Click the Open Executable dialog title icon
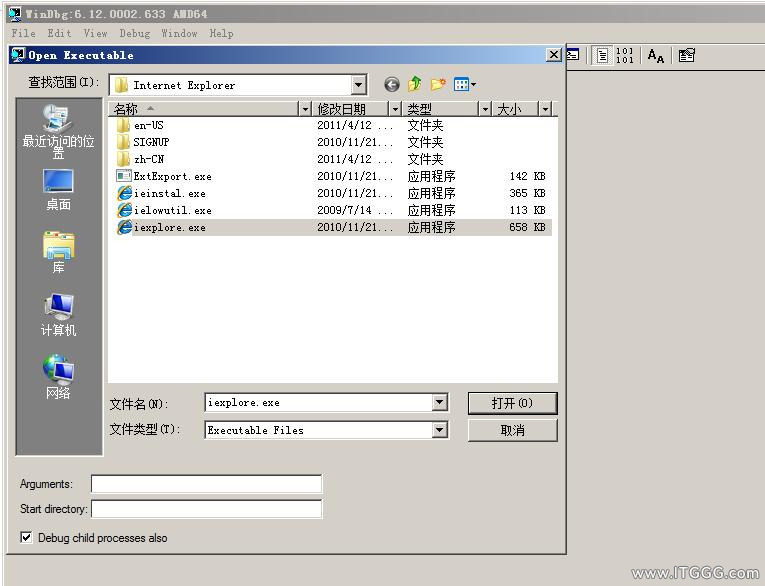 point(18,55)
